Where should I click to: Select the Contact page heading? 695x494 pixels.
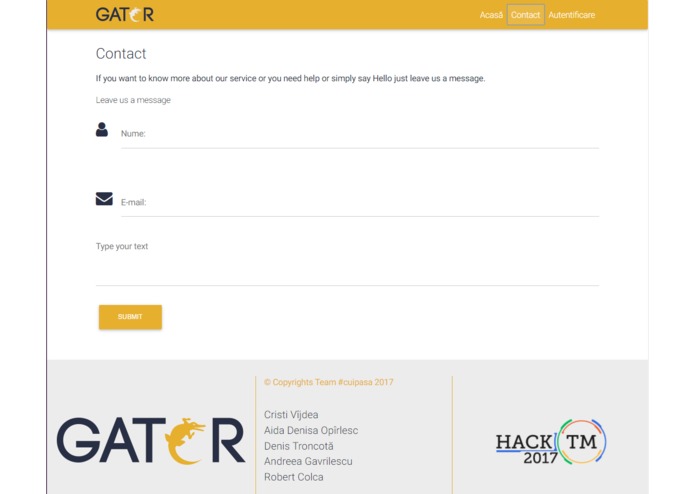coord(121,54)
